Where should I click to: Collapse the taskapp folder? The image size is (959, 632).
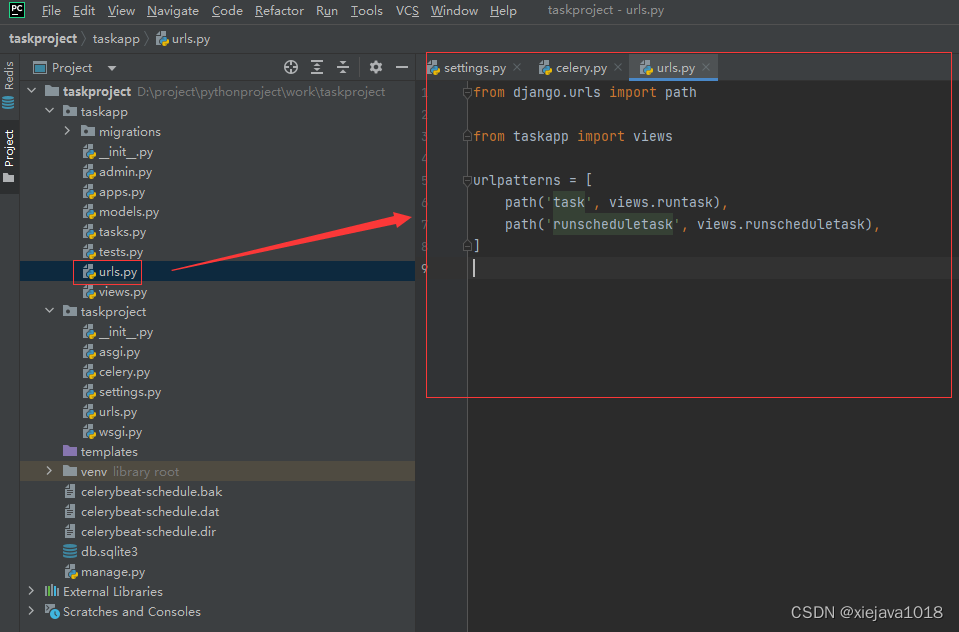(50, 111)
